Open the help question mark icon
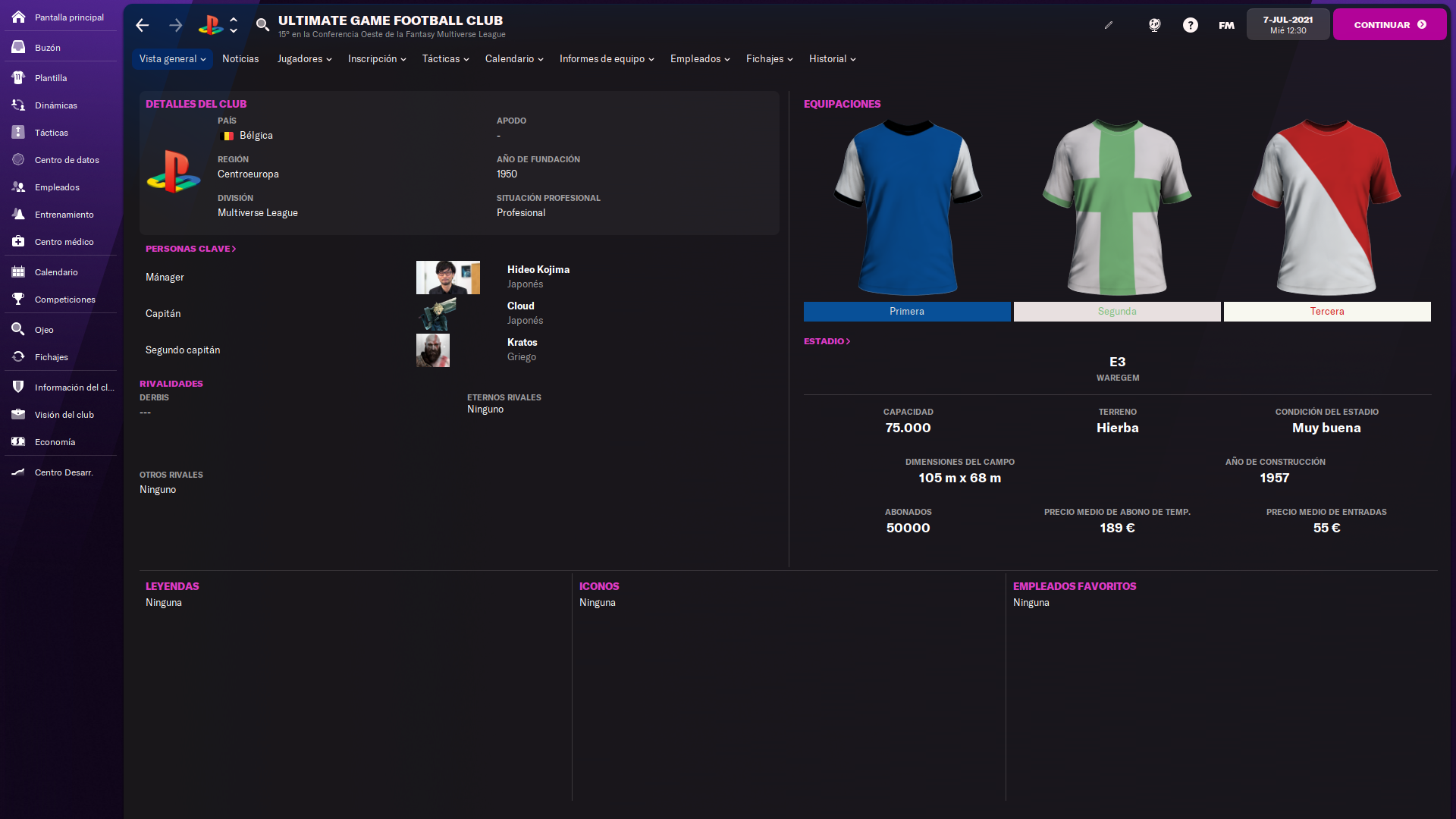The image size is (1456, 819). [1191, 25]
